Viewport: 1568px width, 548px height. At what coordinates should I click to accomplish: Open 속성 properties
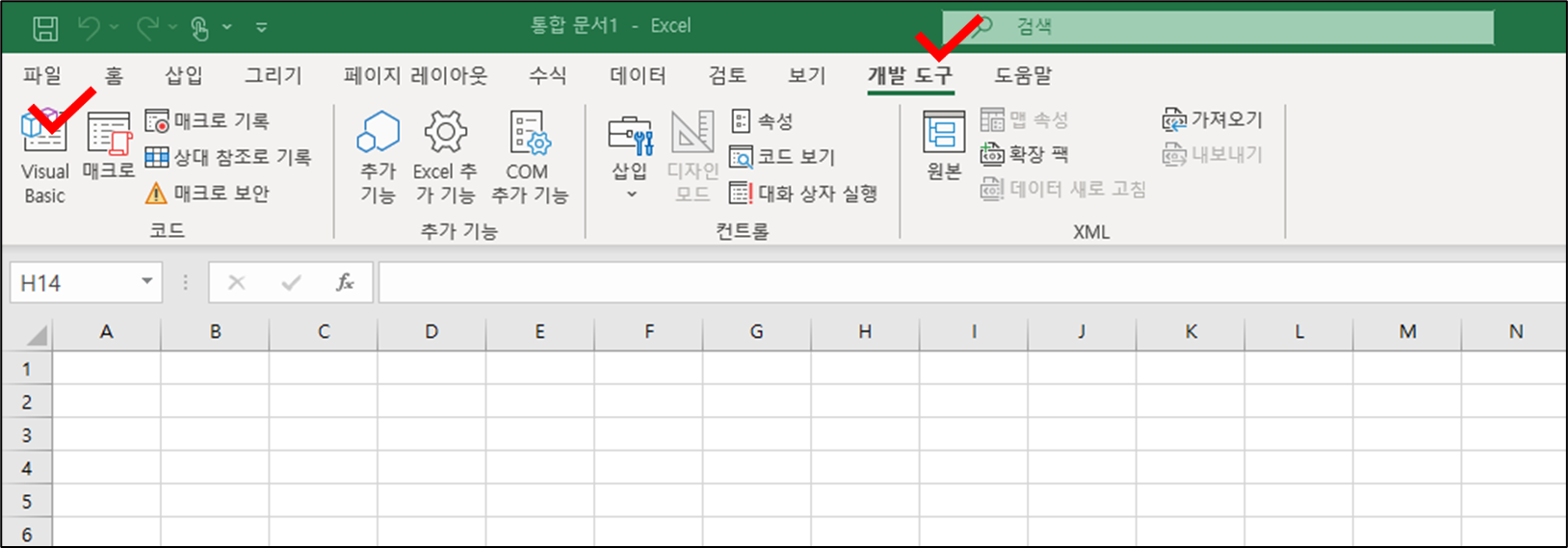762,121
